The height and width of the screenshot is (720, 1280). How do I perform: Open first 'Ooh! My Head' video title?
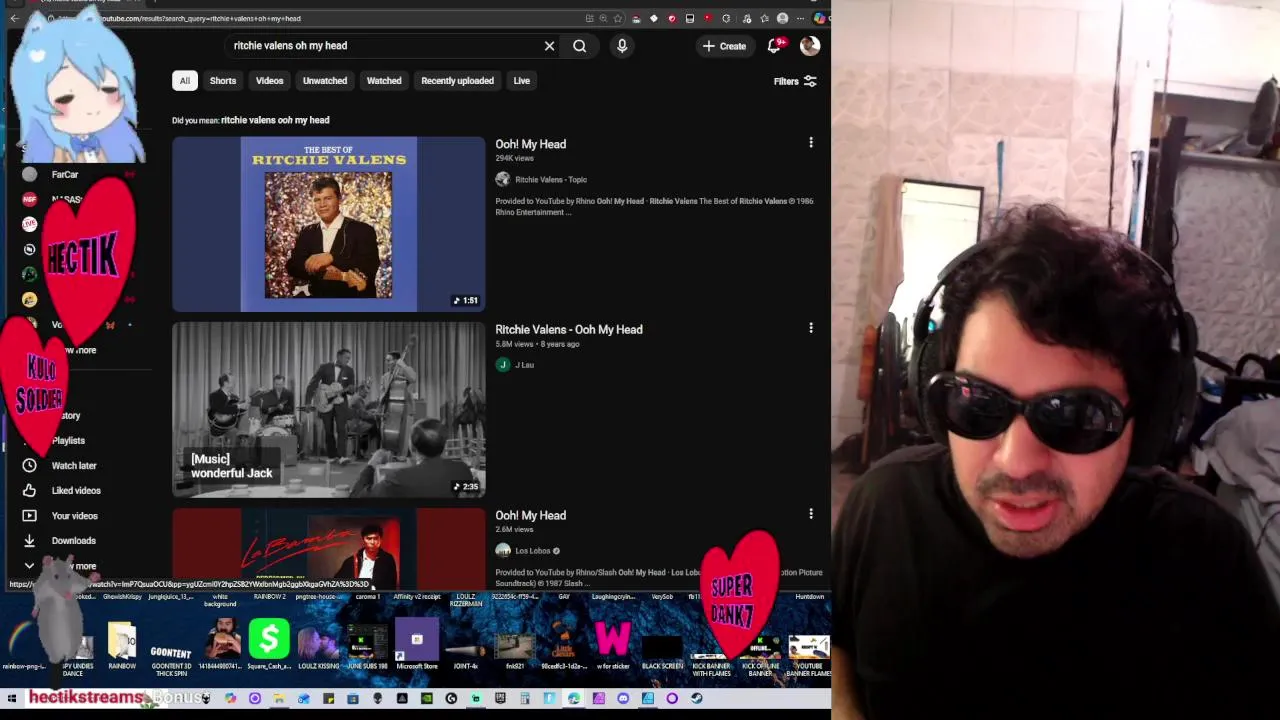click(x=530, y=144)
